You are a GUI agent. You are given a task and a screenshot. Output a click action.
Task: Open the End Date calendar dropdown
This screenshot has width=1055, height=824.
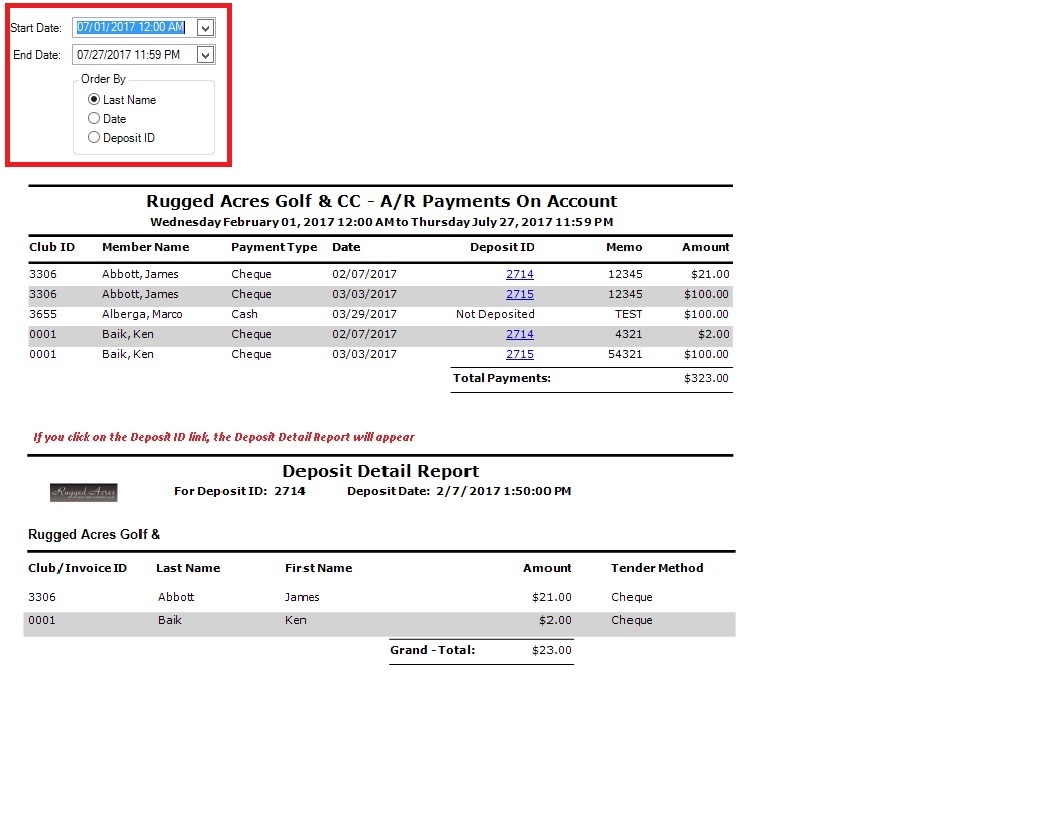(205, 55)
